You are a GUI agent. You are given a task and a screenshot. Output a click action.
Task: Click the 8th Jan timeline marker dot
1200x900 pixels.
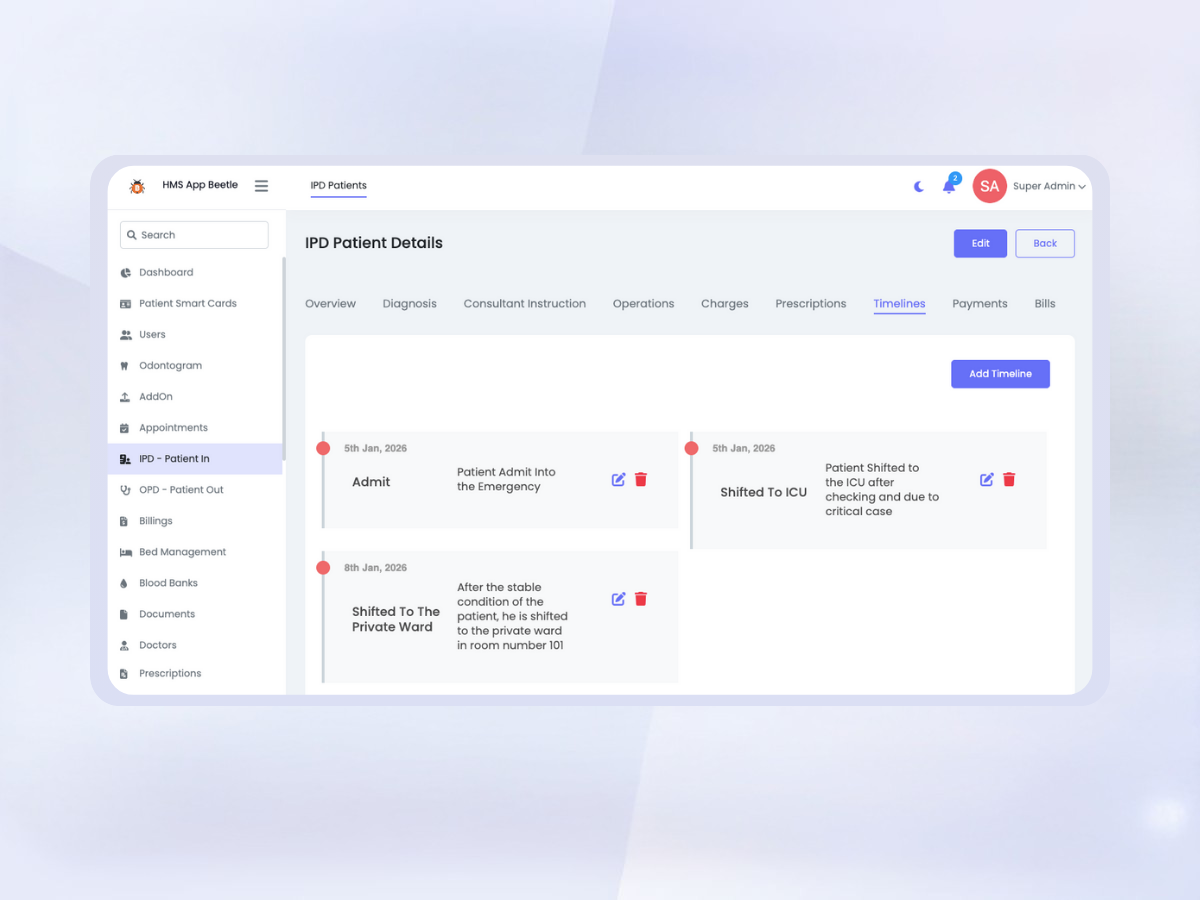323,568
